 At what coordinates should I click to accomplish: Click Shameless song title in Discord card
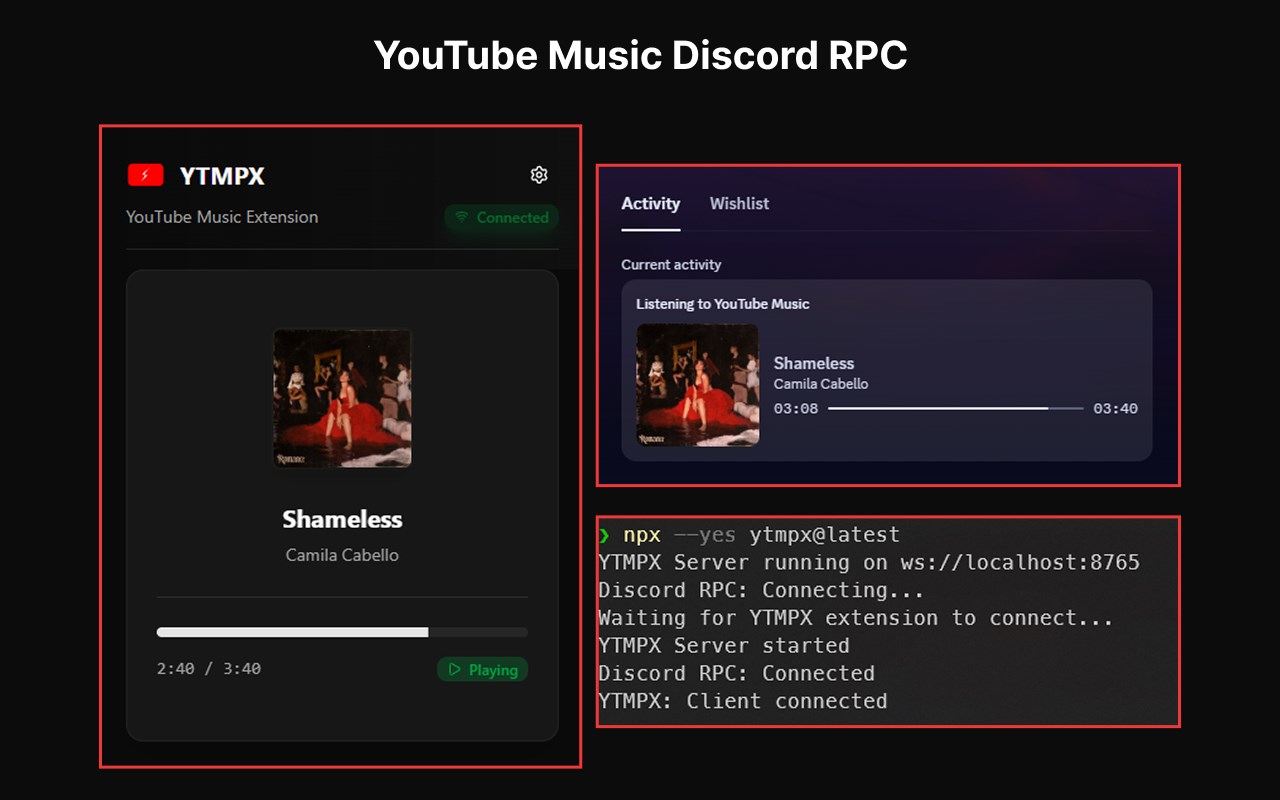(x=814, y=364)
